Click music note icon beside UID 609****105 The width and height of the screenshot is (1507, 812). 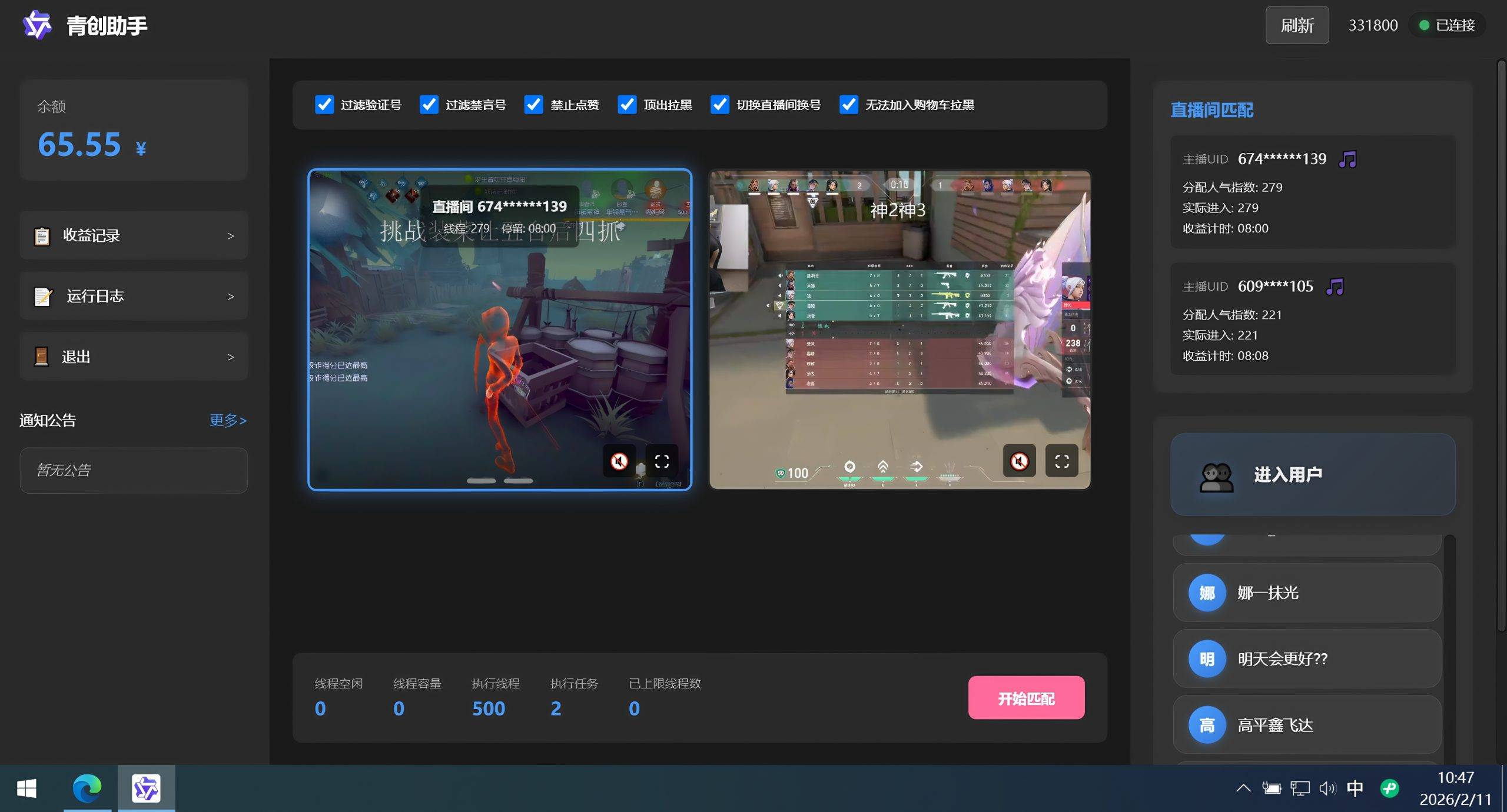[1335, 287]
